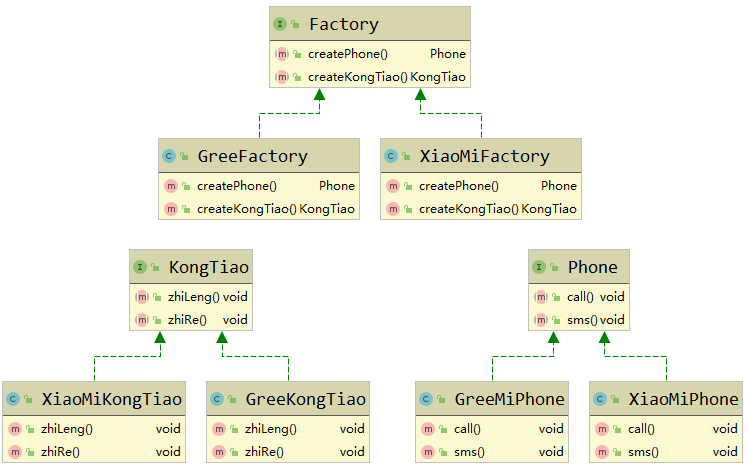Click call() text in GreeMiPhone

coord(467,429)
